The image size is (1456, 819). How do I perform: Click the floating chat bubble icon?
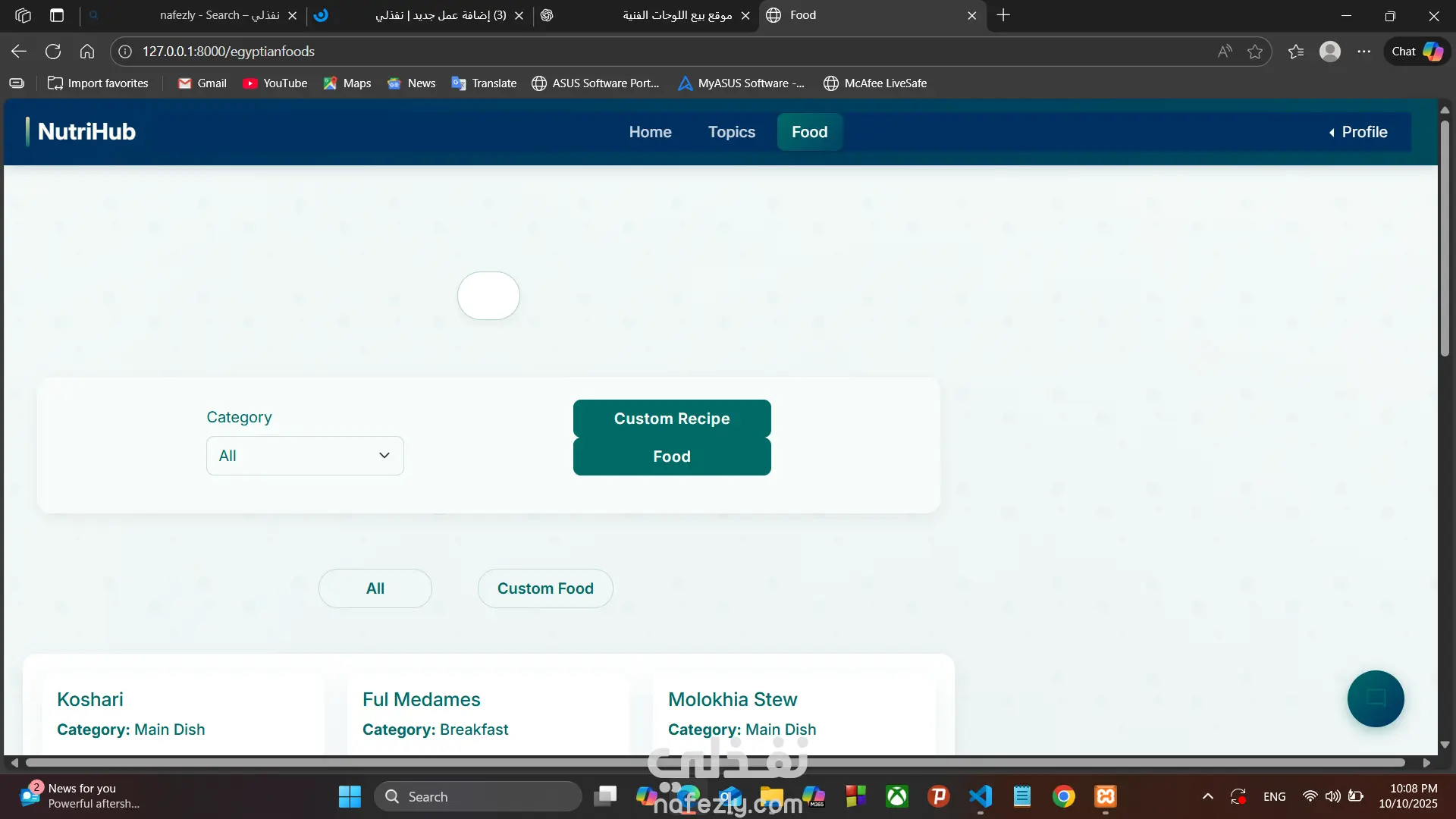(x=1375, y=698)
